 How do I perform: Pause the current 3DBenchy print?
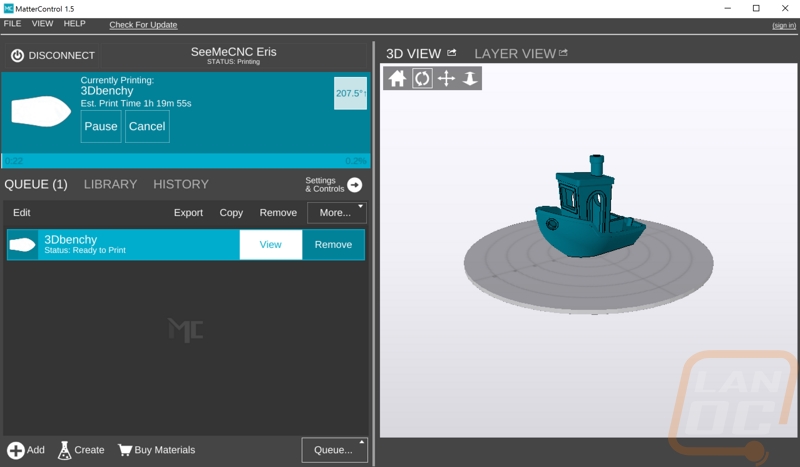point(101,127)
